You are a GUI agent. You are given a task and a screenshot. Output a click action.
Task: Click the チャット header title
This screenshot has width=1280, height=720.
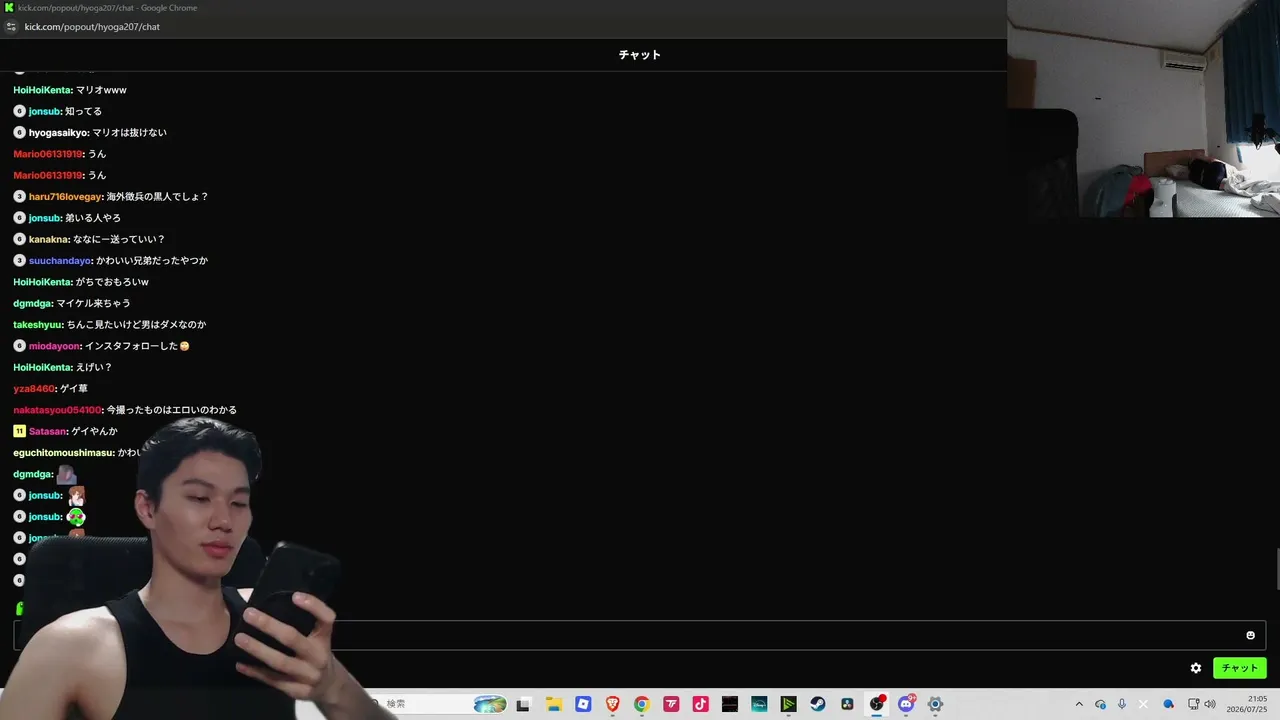(x=640, y=55)
